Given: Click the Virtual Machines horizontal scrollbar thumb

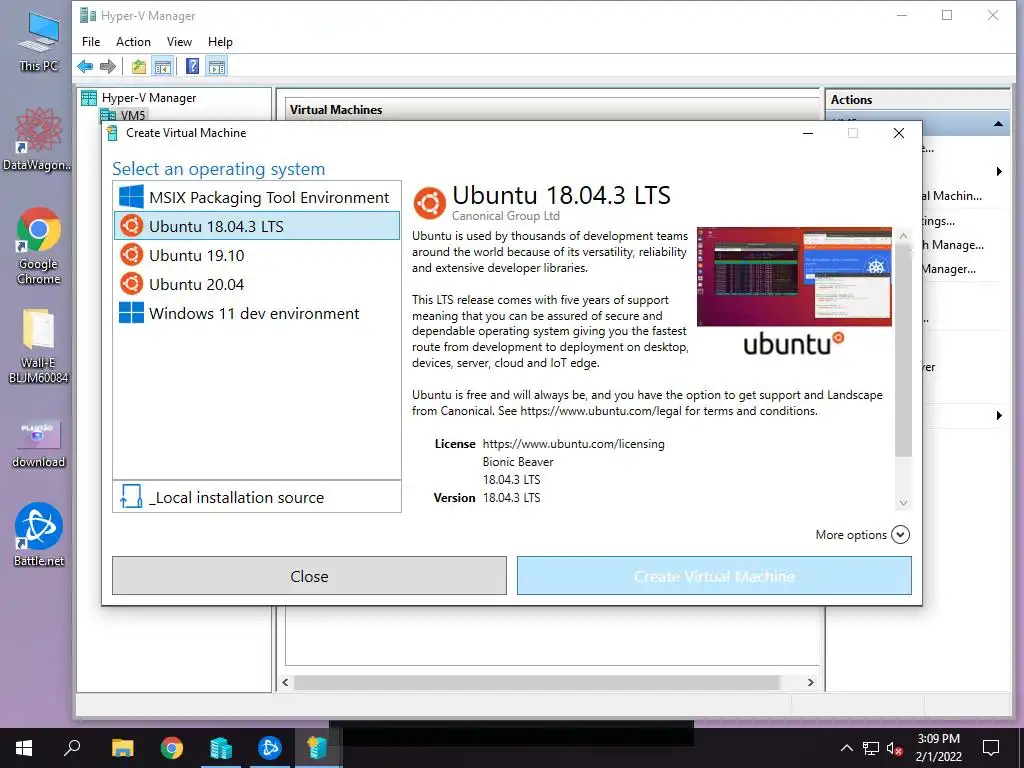Looking at the screenshot, I should point(536,682).
